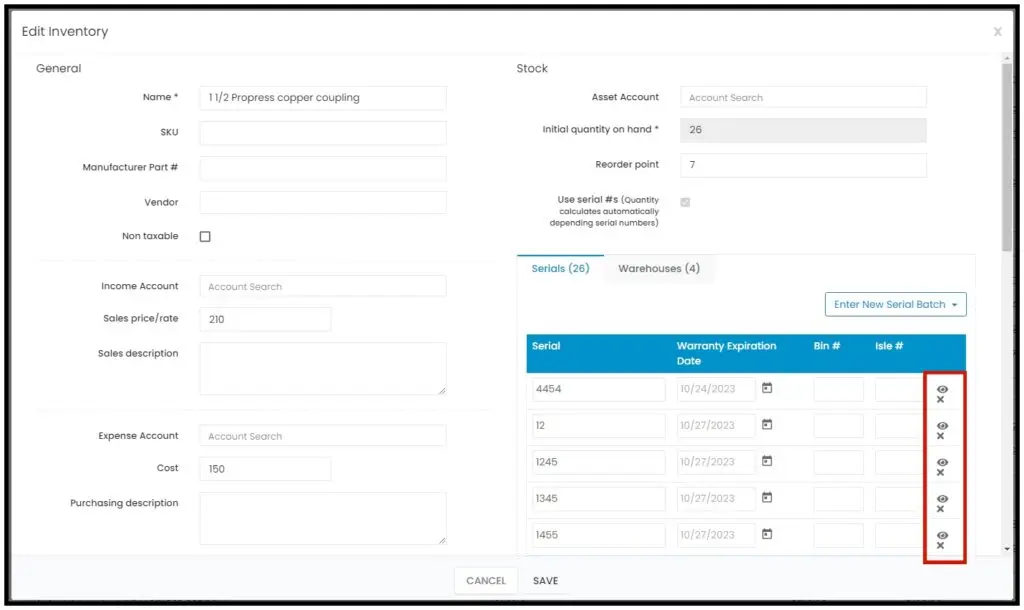
Task: Close the Edit Inventory dialog
Action: coord(997,31)
